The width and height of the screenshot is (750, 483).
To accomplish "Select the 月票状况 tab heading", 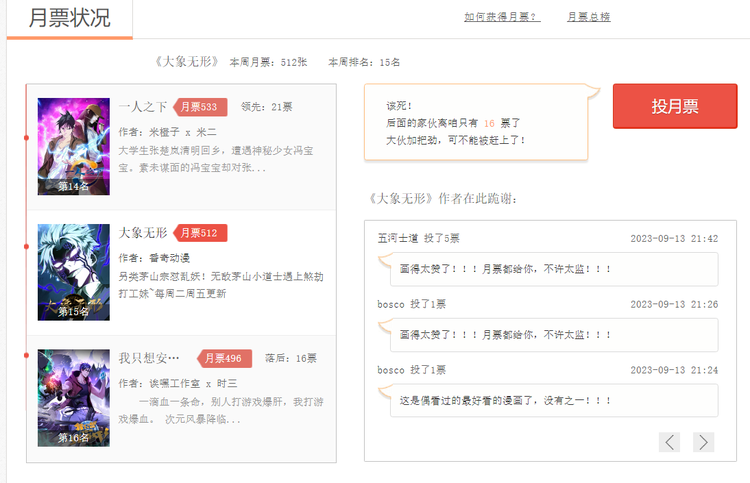I will (x=69, y=18).
